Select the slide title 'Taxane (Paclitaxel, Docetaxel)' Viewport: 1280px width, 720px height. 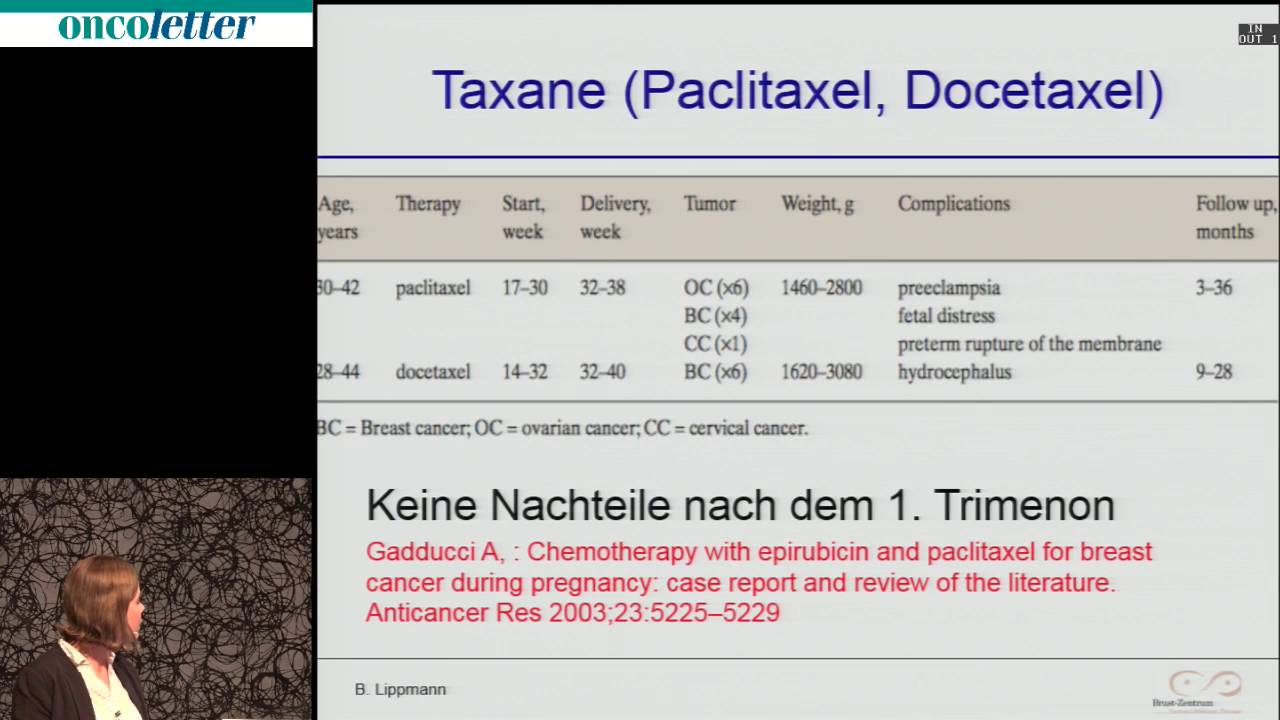[x=797, y=91]
